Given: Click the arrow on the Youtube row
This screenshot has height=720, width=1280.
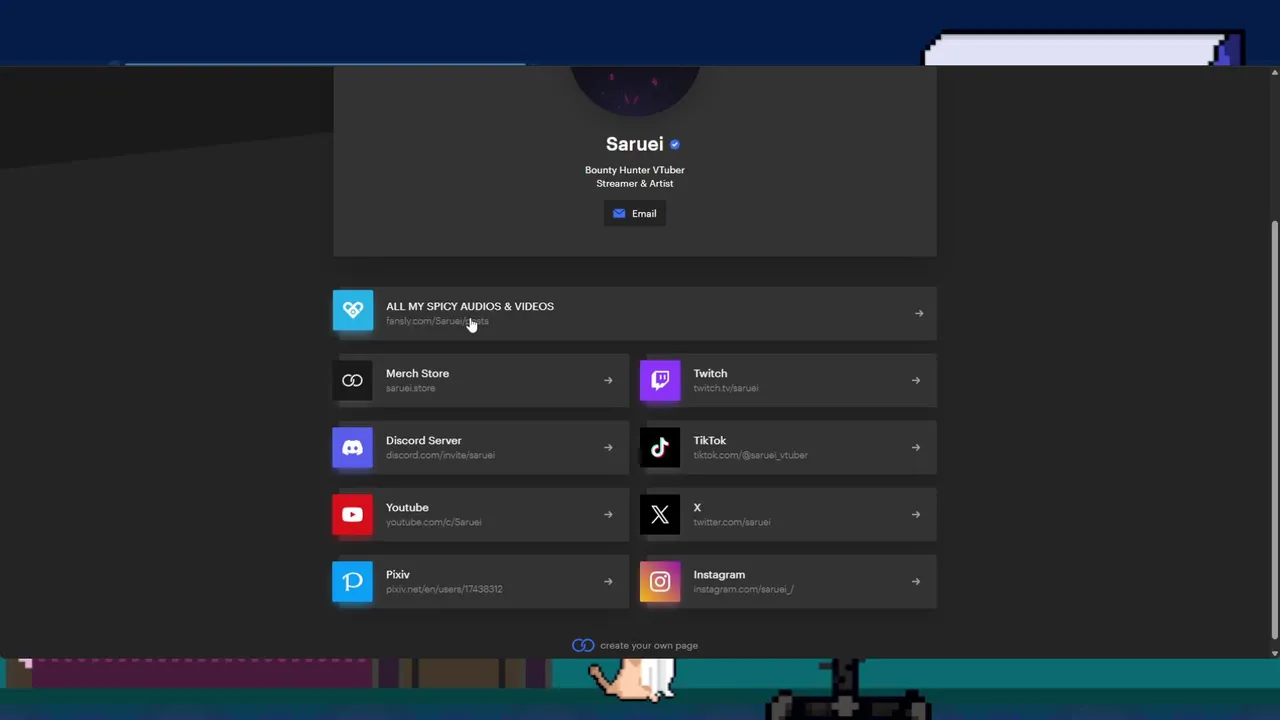Looking at the screenshot, I should 608,514.
